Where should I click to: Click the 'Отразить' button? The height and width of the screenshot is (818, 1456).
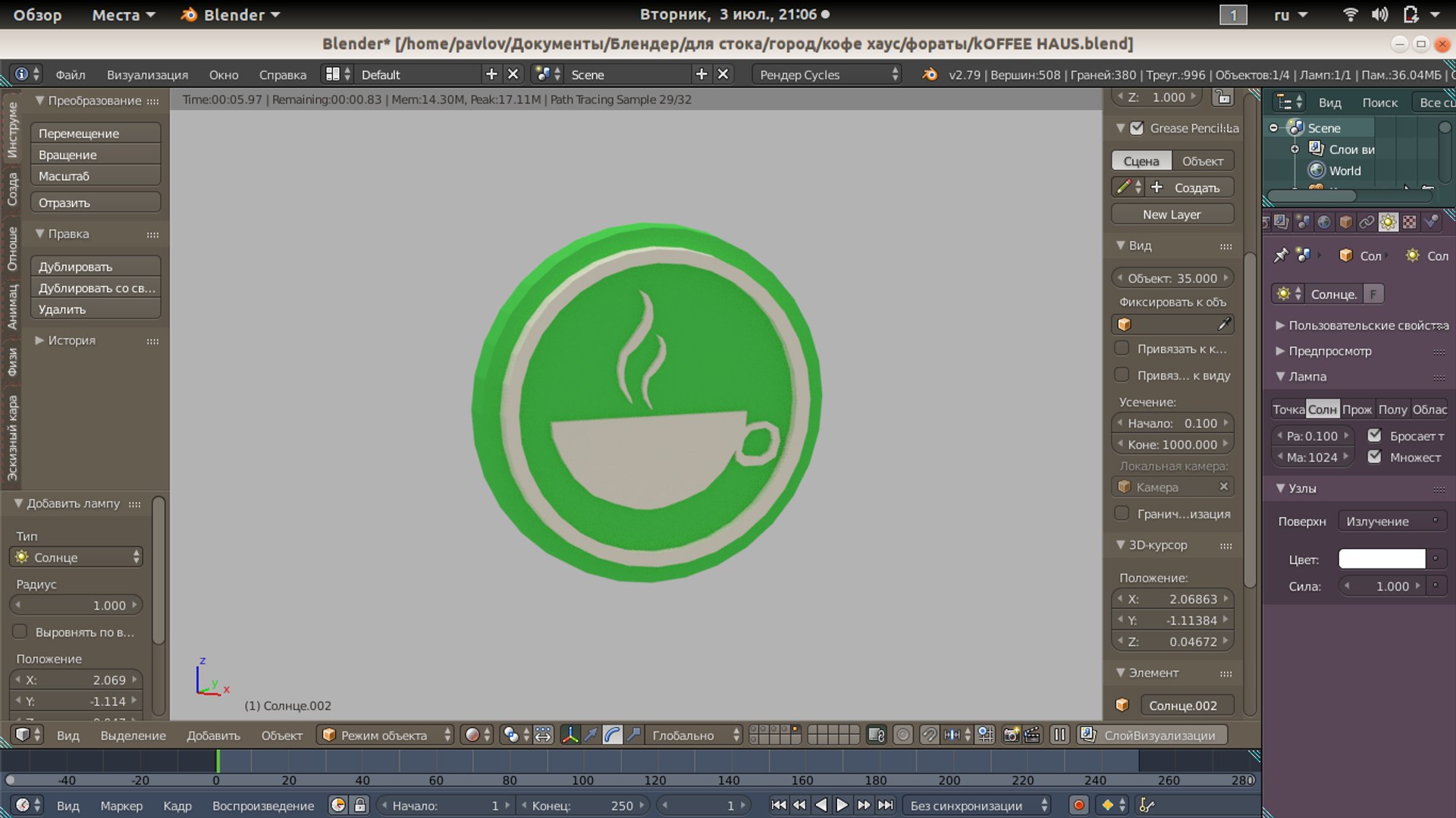click(x=96, y=203)
